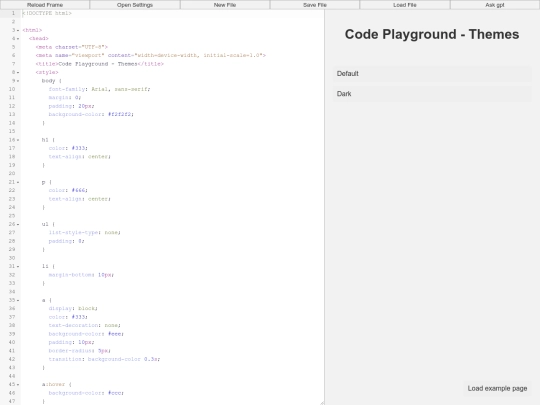
Task: Select the Dark theme link
Action: pos(432,94)
